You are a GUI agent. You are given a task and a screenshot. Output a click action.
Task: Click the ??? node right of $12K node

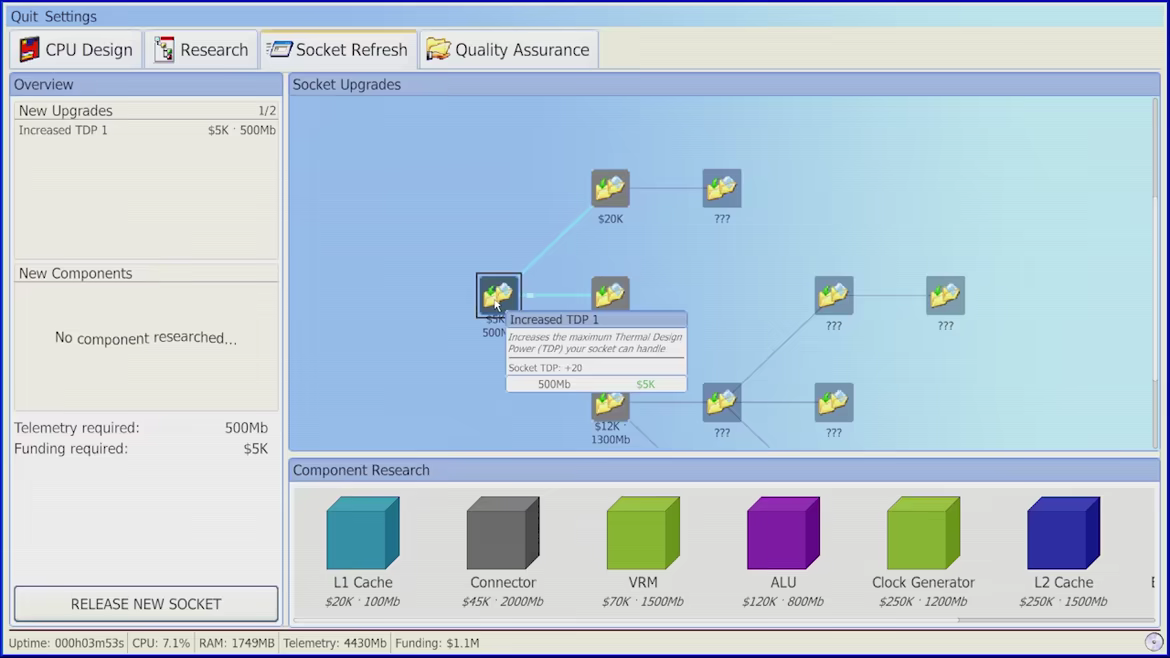[722, 403]
